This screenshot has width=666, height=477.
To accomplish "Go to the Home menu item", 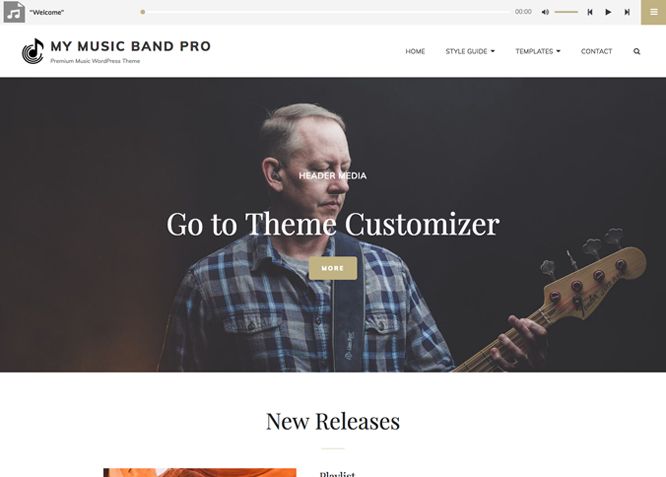I will click(415, 51).
